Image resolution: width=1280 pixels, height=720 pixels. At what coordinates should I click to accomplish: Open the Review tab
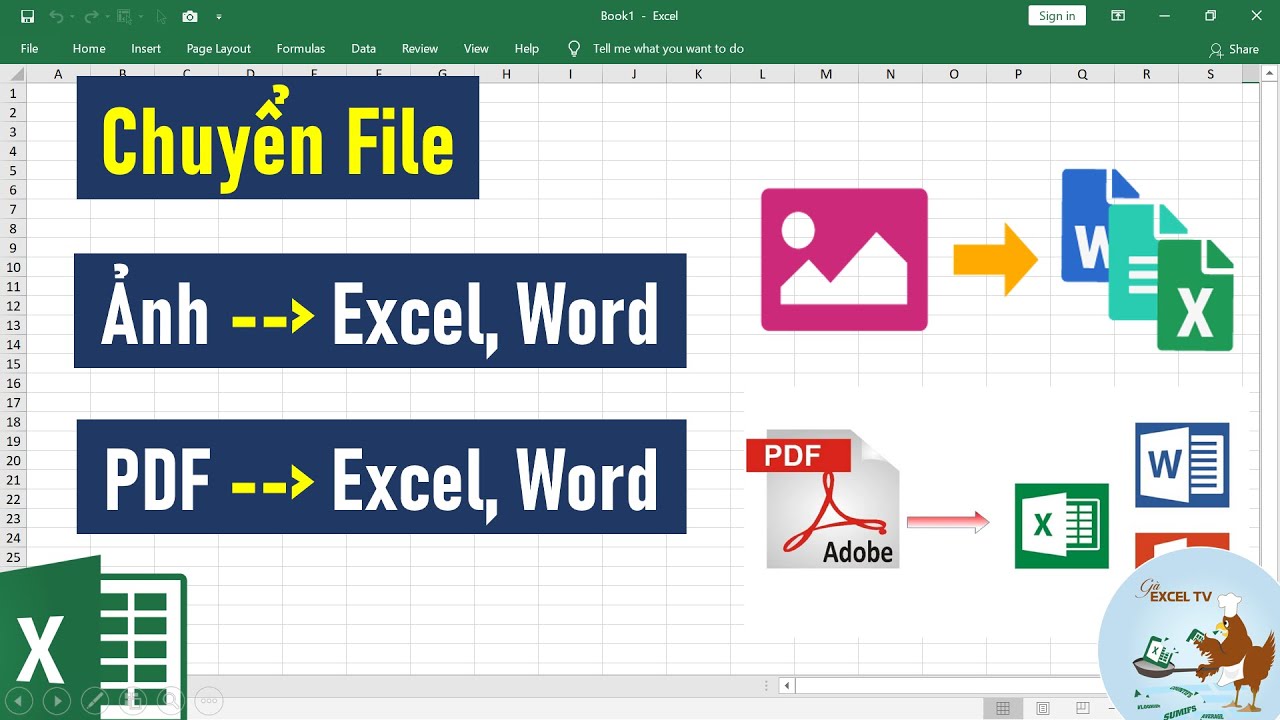coord(420,48)
